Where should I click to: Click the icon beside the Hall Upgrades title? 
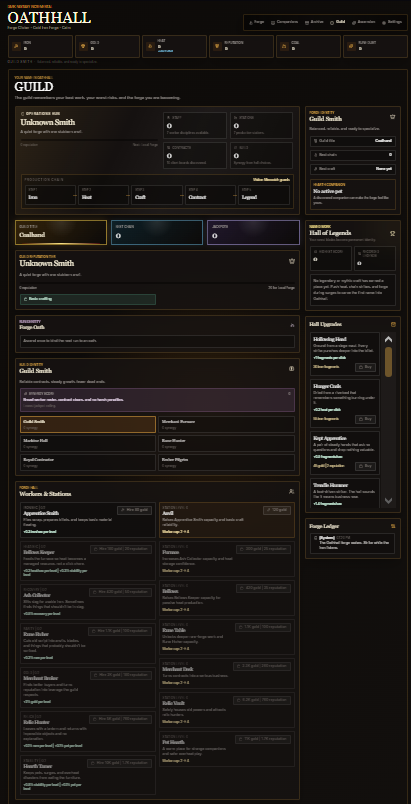[x=393, y=324]
